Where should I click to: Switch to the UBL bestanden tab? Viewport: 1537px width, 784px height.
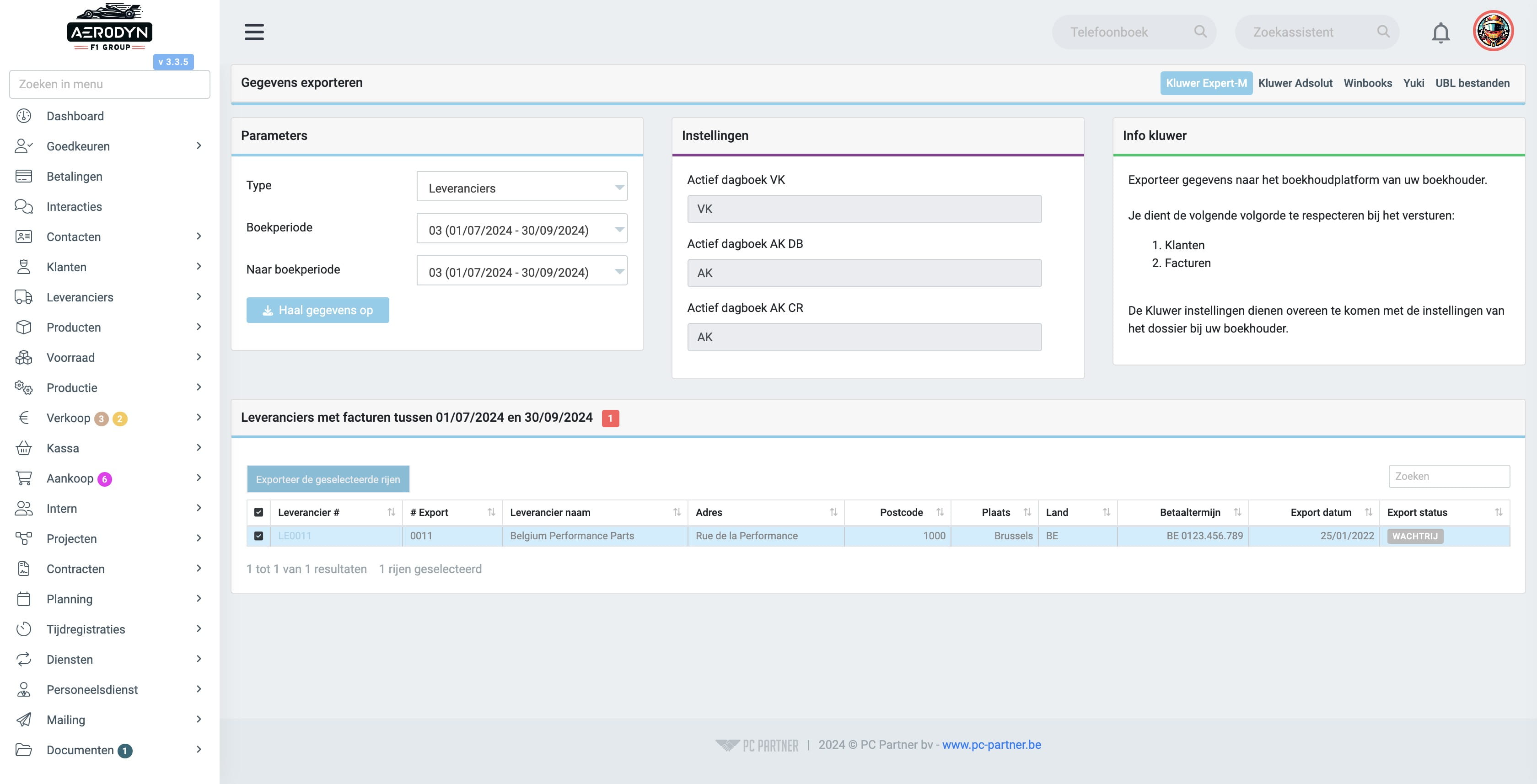click(x=1472, y=83)
